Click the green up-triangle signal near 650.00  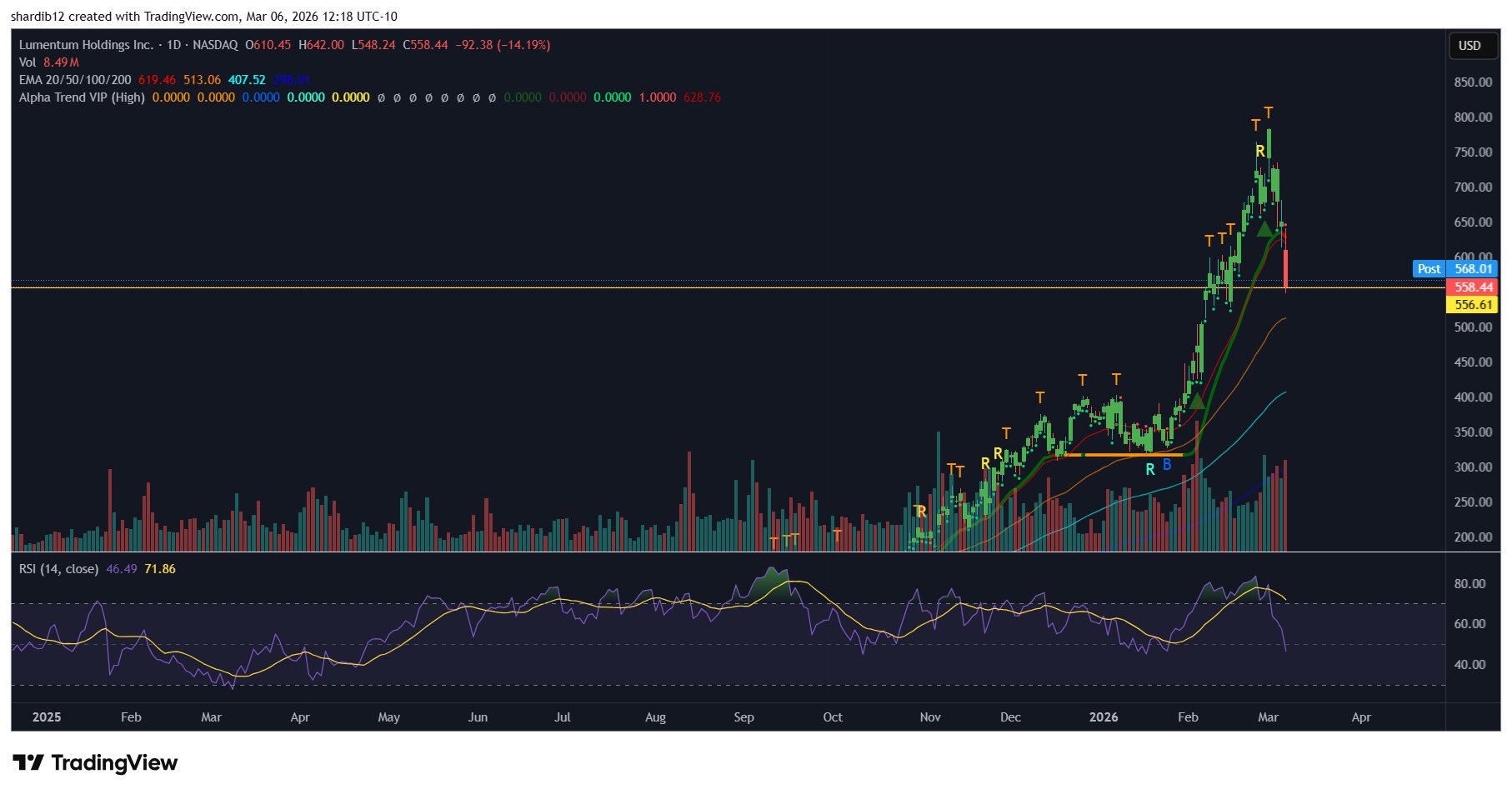click(x=1265, y=229)
